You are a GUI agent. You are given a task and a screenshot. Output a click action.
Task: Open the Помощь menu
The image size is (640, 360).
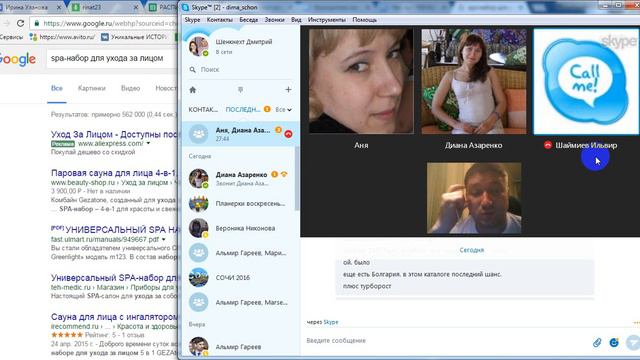364,20
